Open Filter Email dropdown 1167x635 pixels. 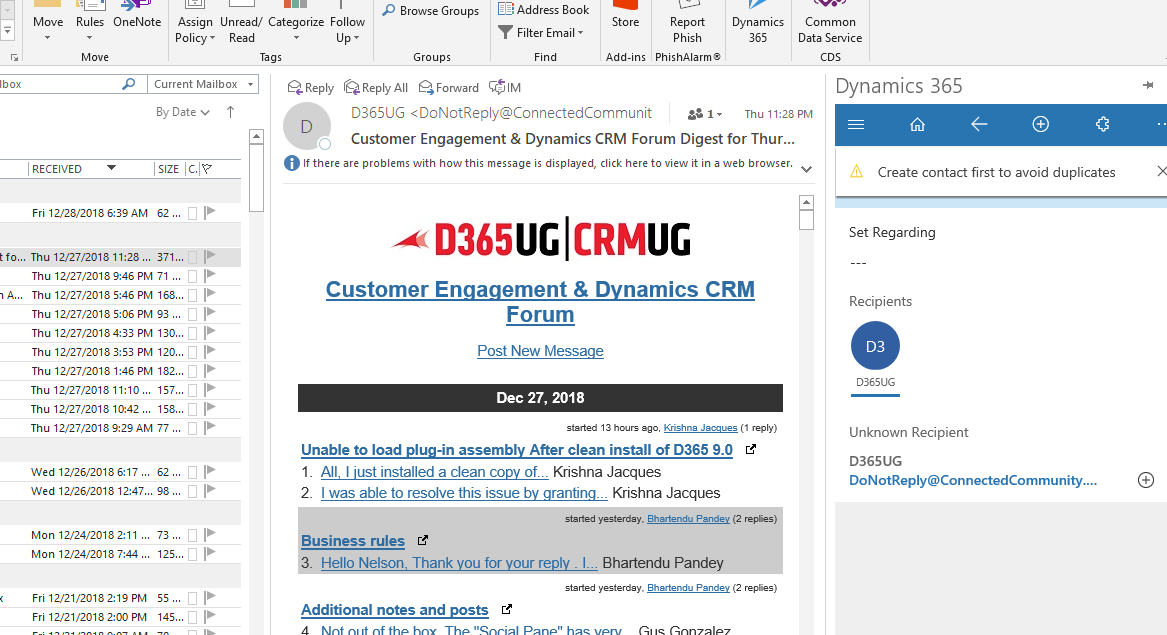pyautogui.click(x=541, y=33)
